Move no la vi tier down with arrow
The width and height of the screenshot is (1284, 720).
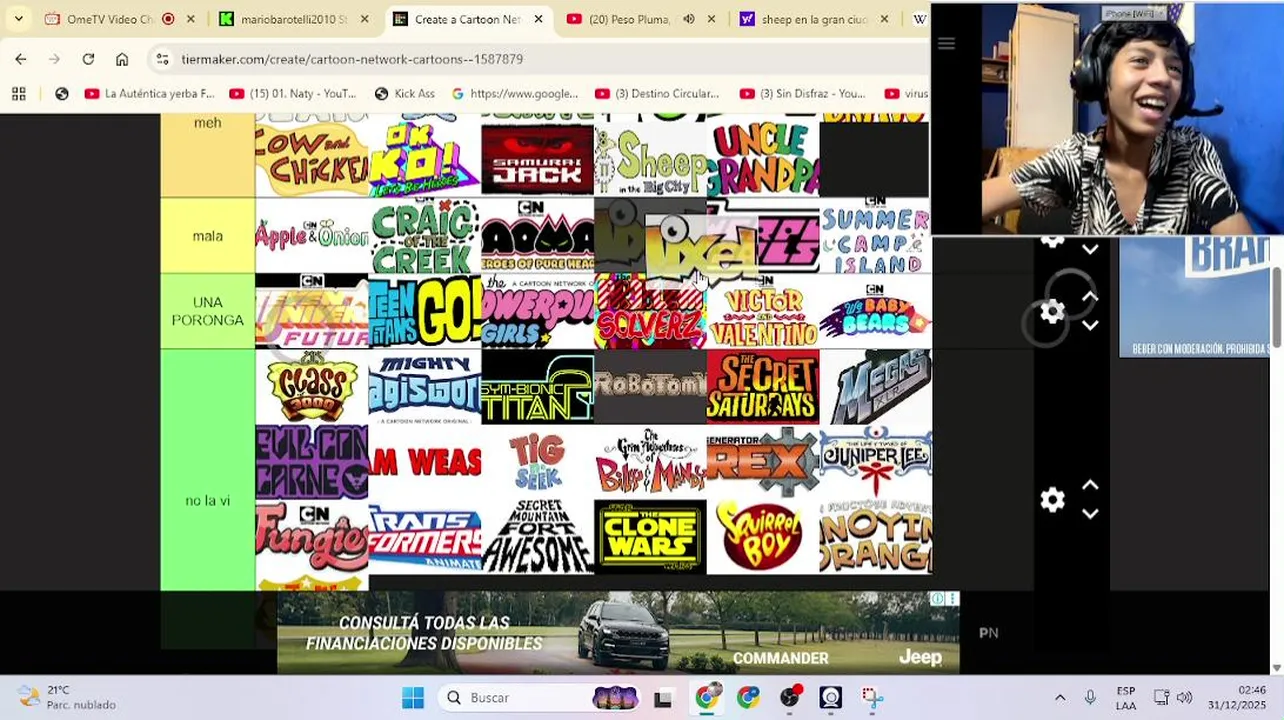point(1090,513)
